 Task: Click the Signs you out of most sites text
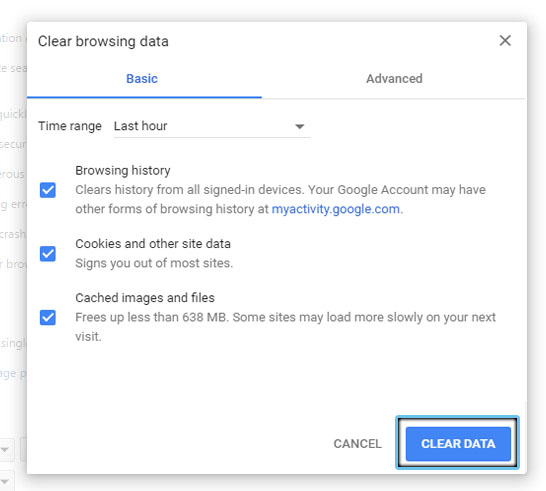coord(154,263)
